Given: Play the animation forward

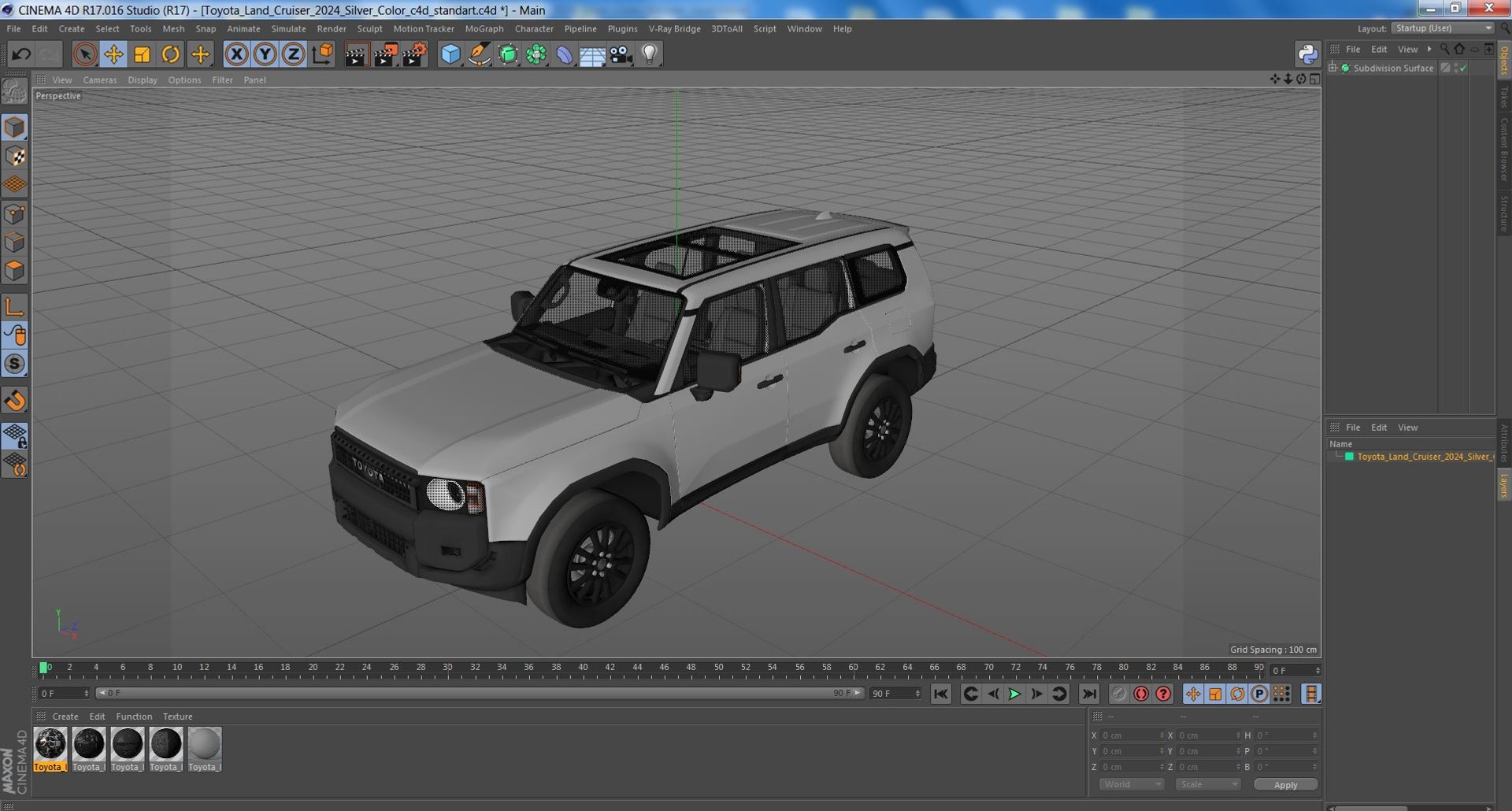Looking at the screenshot, I should coord(1014,694).
